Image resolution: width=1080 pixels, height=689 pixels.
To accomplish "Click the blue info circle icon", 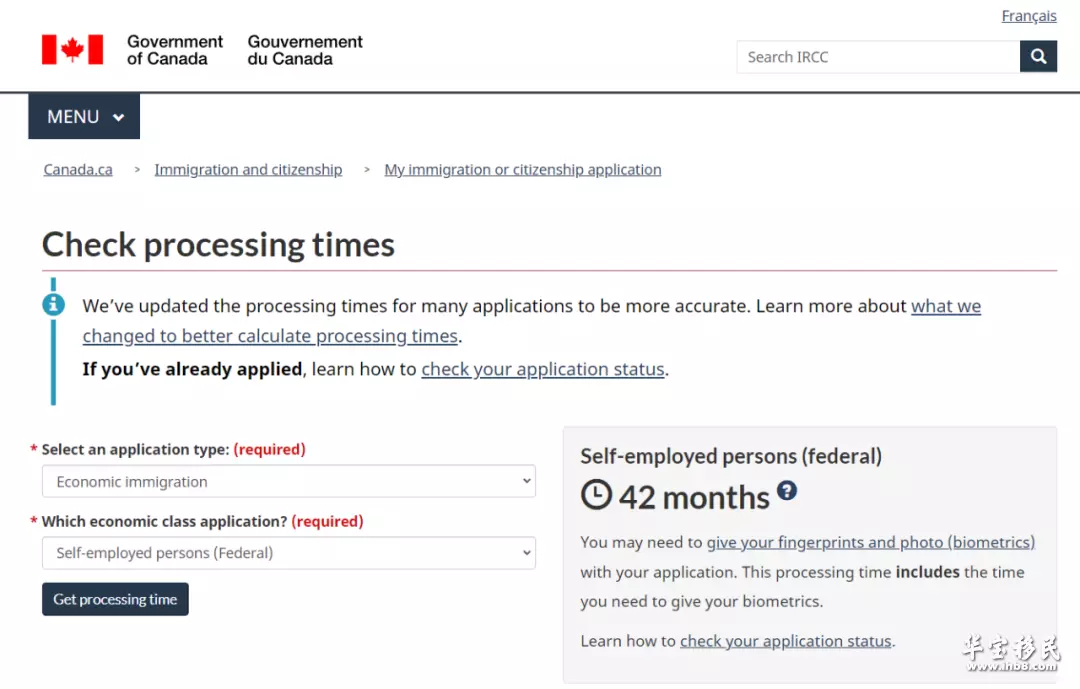I will (x=53, y=304).
